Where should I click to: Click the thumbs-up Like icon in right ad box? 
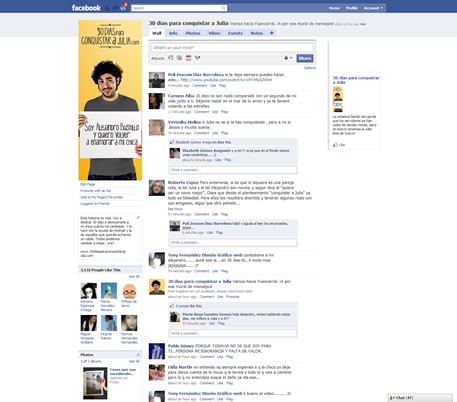point(335,145)
